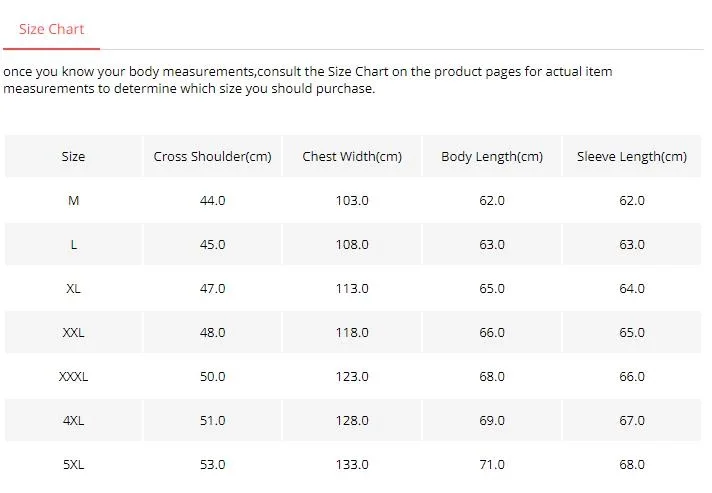Select the 71.0 body length cell
The height and width of the screenshot is (493, 712).
492,464
